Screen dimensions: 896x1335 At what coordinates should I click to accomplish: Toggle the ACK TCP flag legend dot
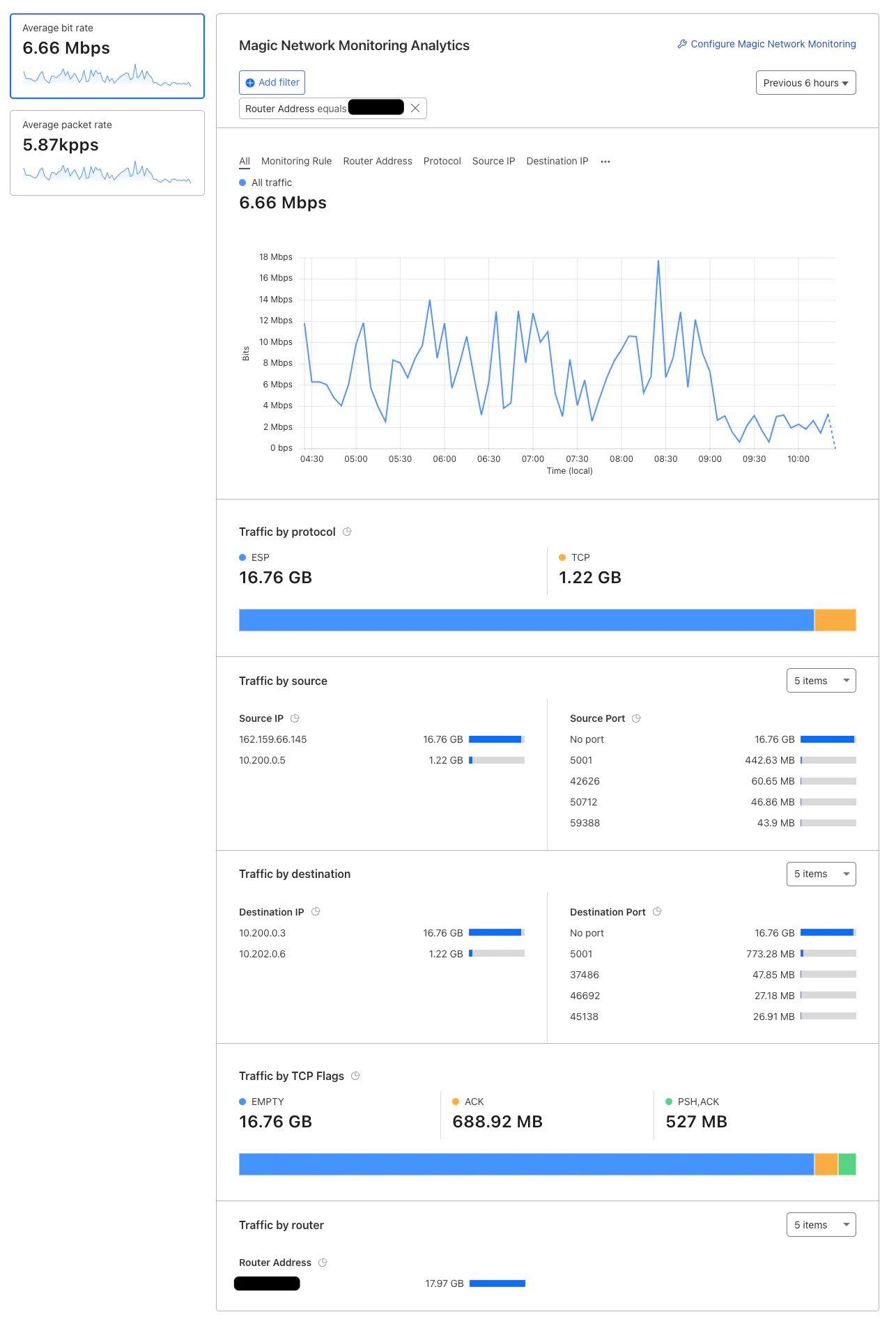(456, 1102)
